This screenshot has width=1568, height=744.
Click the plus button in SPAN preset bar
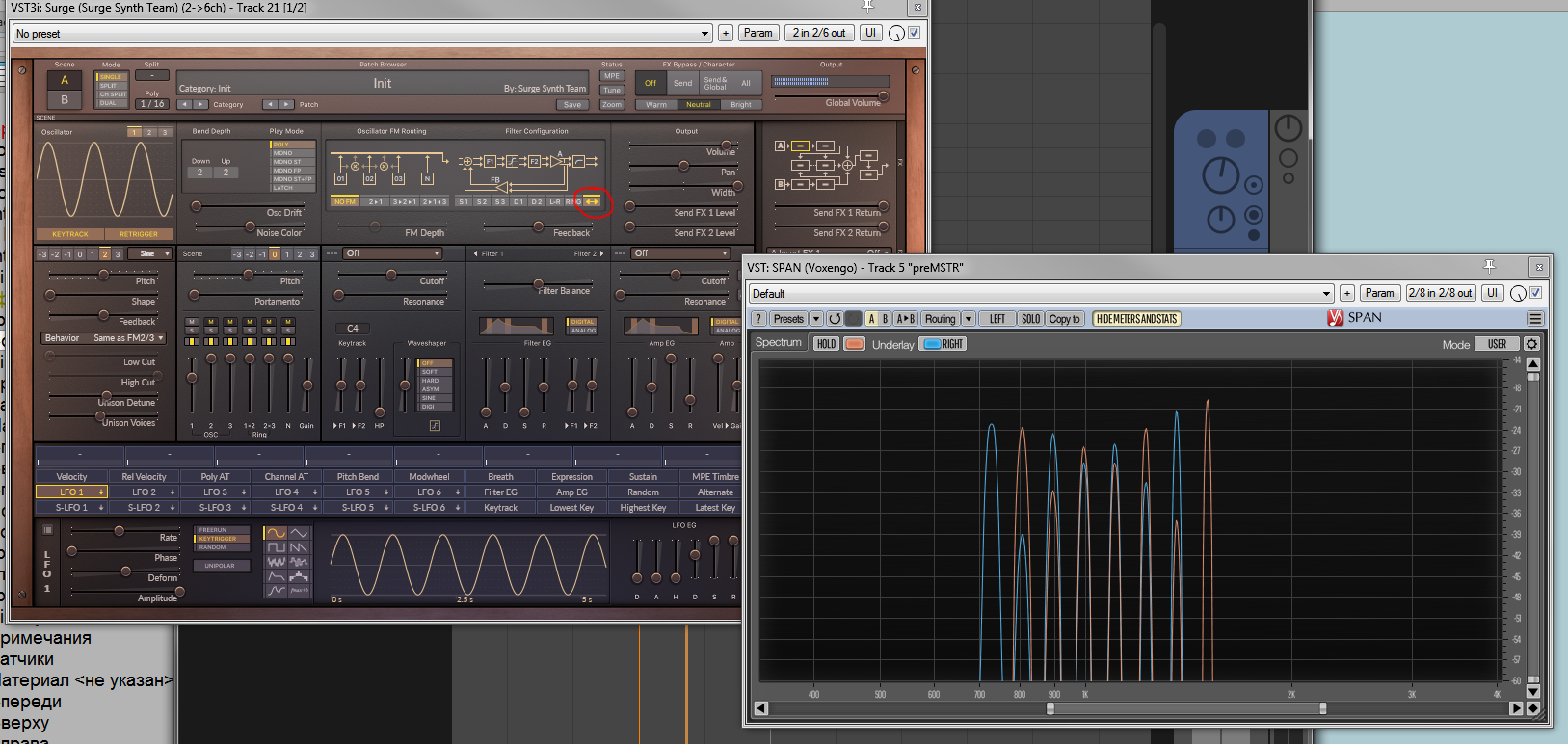coord(1347,293)
